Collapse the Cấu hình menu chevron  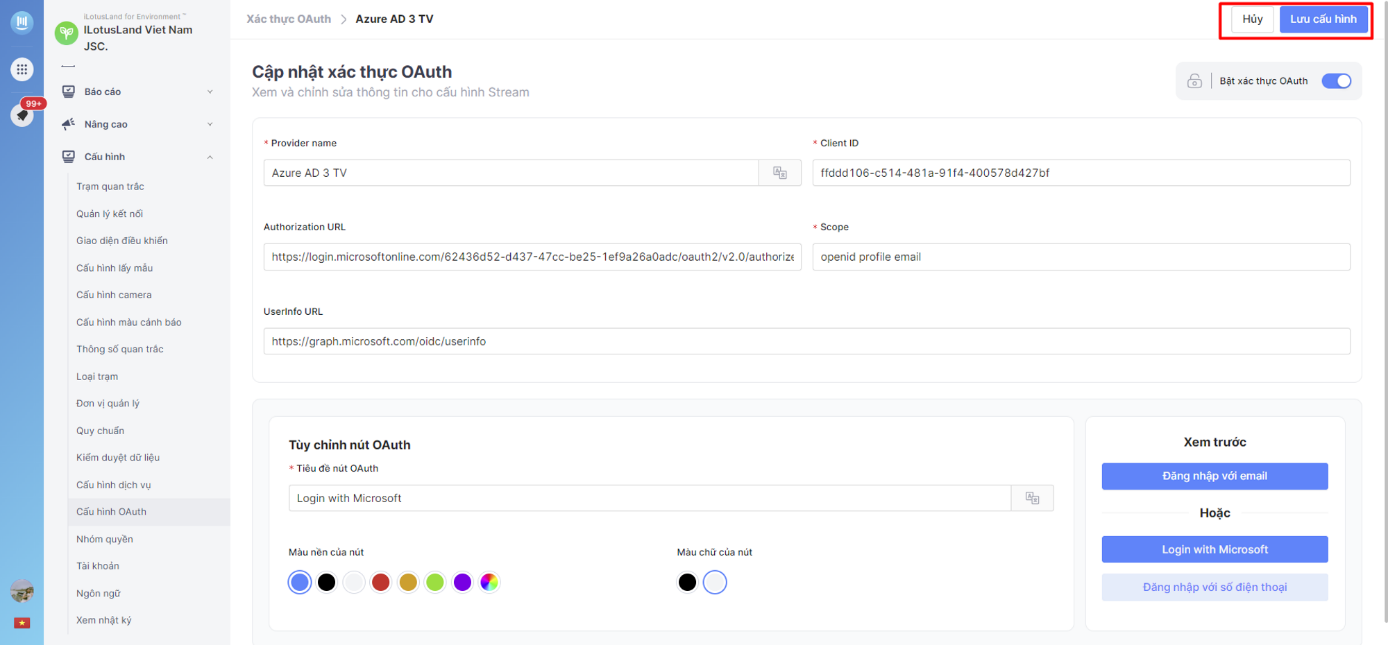coord(210,157)
